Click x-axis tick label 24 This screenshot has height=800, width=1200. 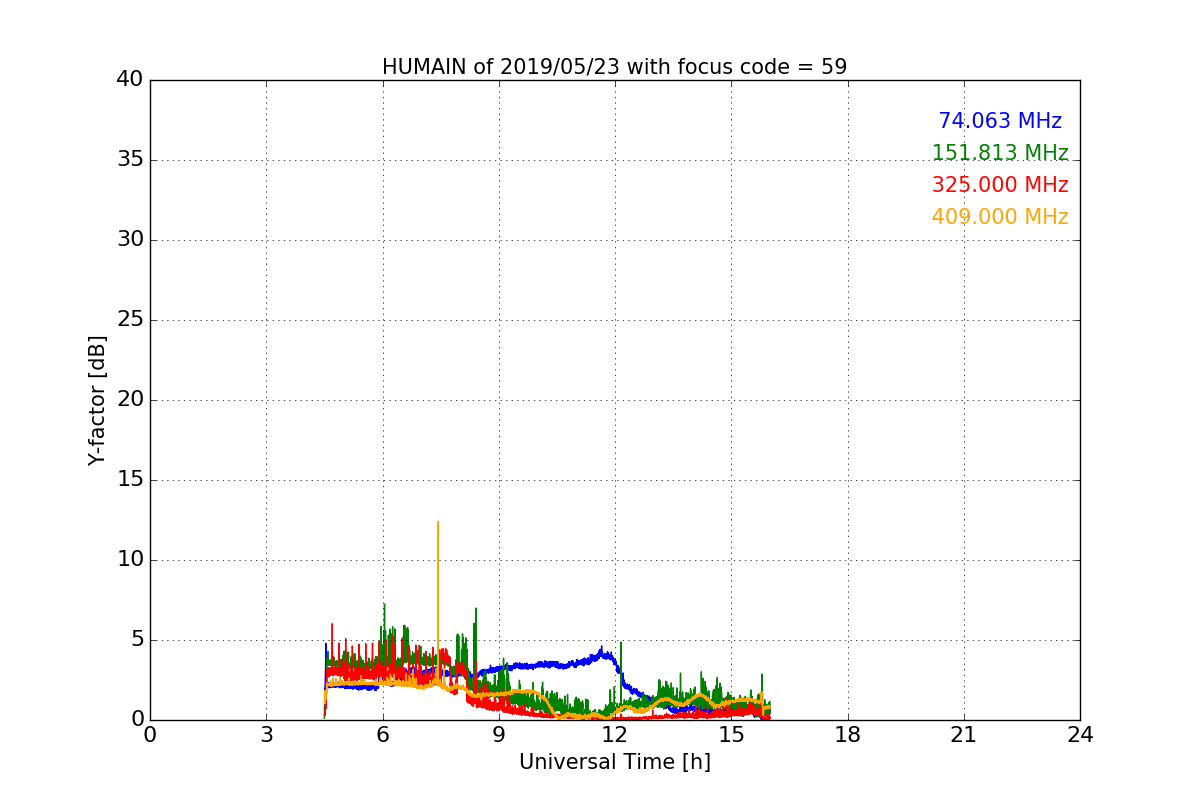pyautogui.click(x=1080, y=735)
